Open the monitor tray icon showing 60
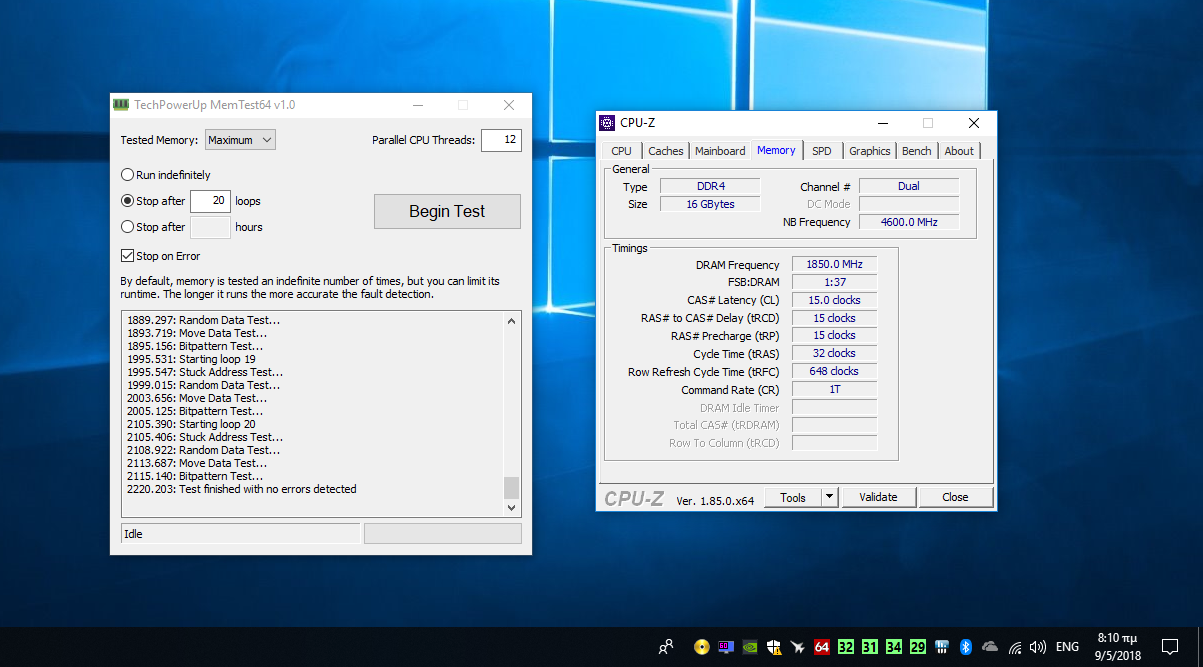Screen dimensions: 1203x667 click(x=726, y=646)
